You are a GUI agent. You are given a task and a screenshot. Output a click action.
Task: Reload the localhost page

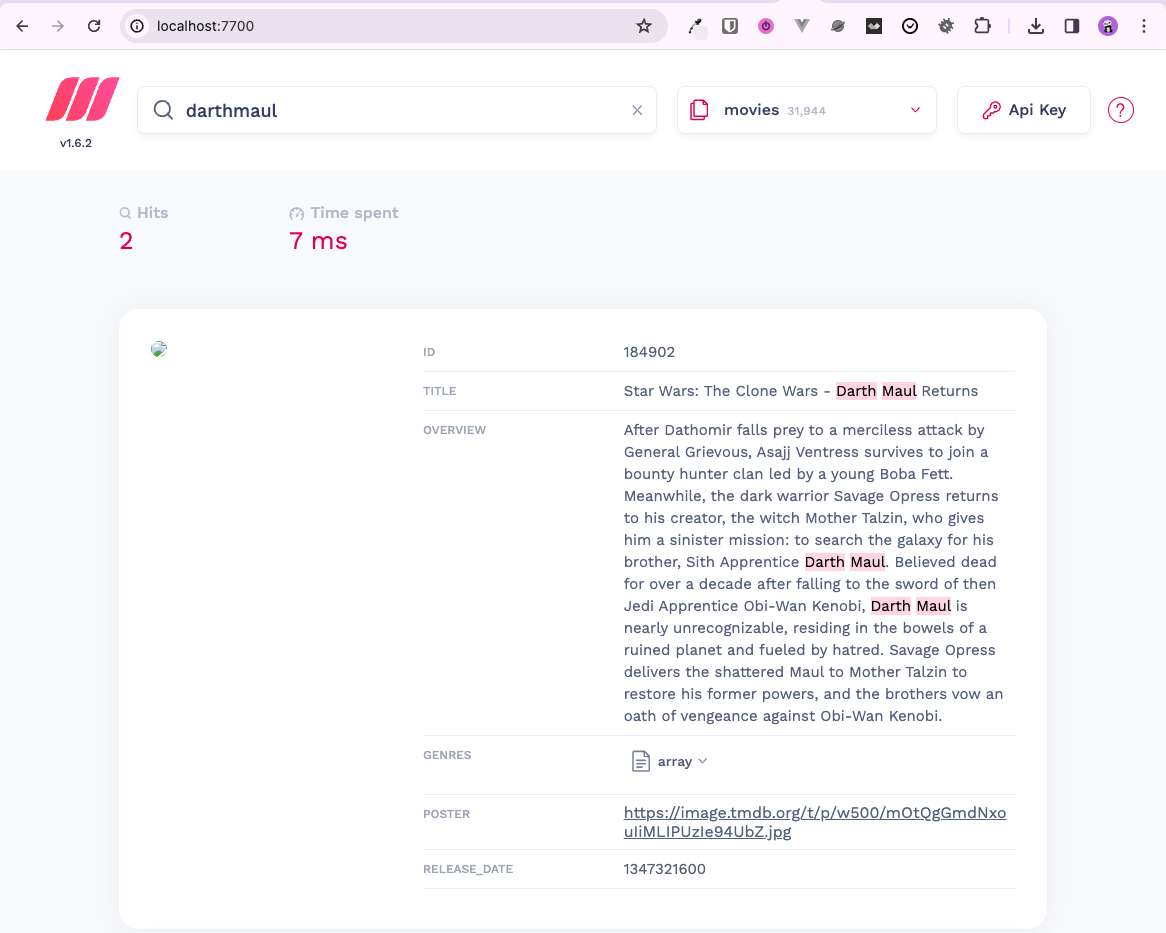click(x=94, y=26)
